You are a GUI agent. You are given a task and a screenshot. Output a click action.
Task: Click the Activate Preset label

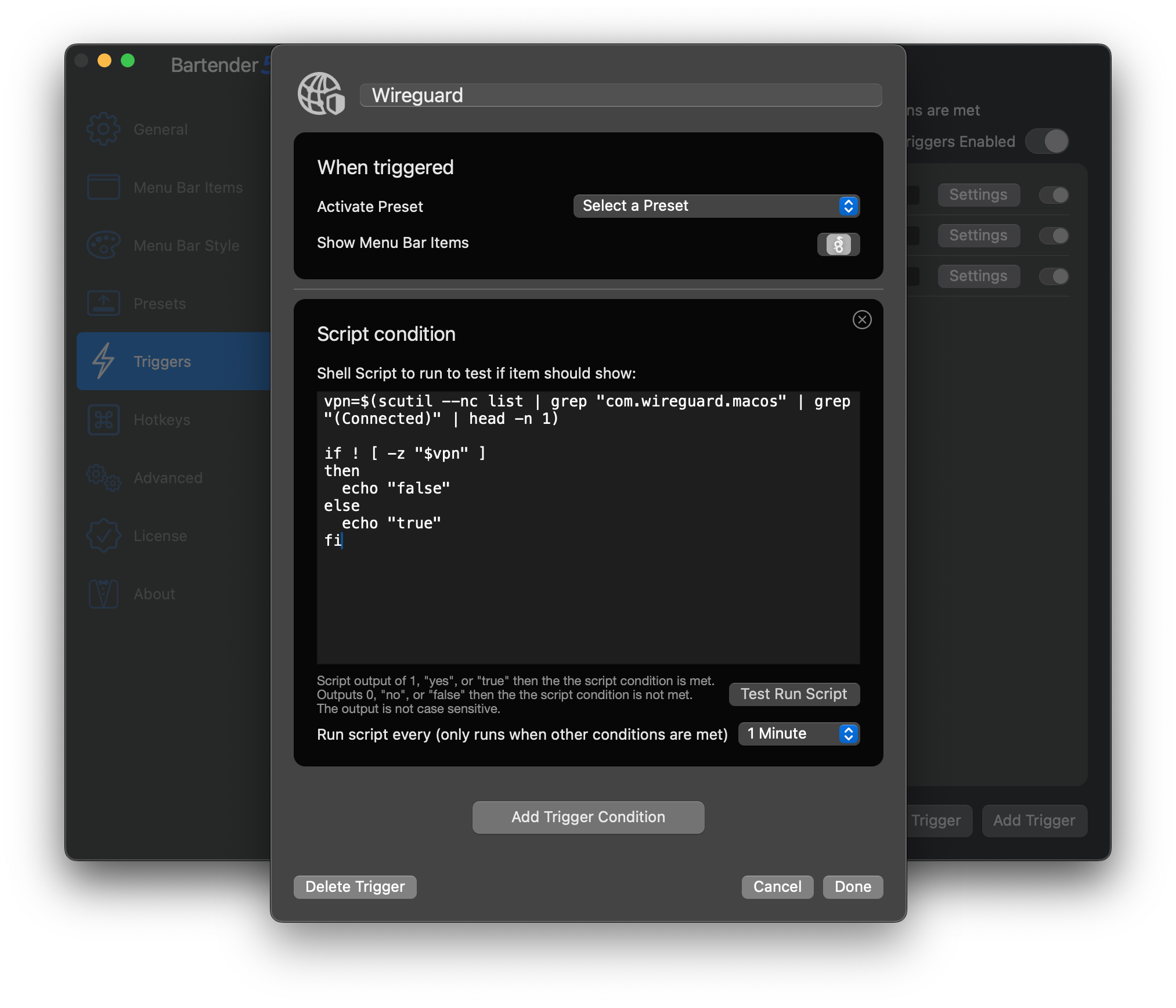(x=370, y=207)
